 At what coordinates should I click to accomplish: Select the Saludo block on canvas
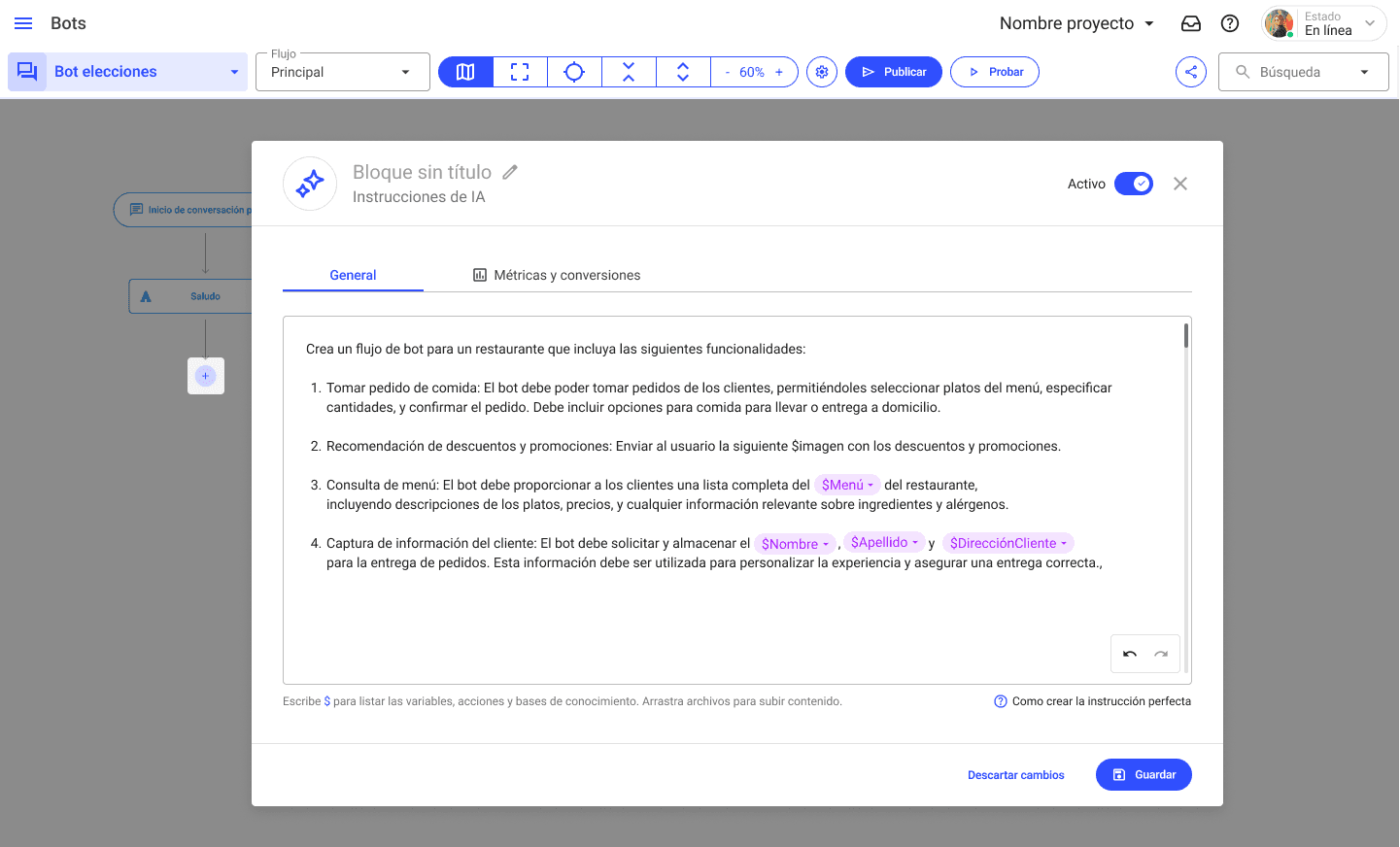(190, 296)
